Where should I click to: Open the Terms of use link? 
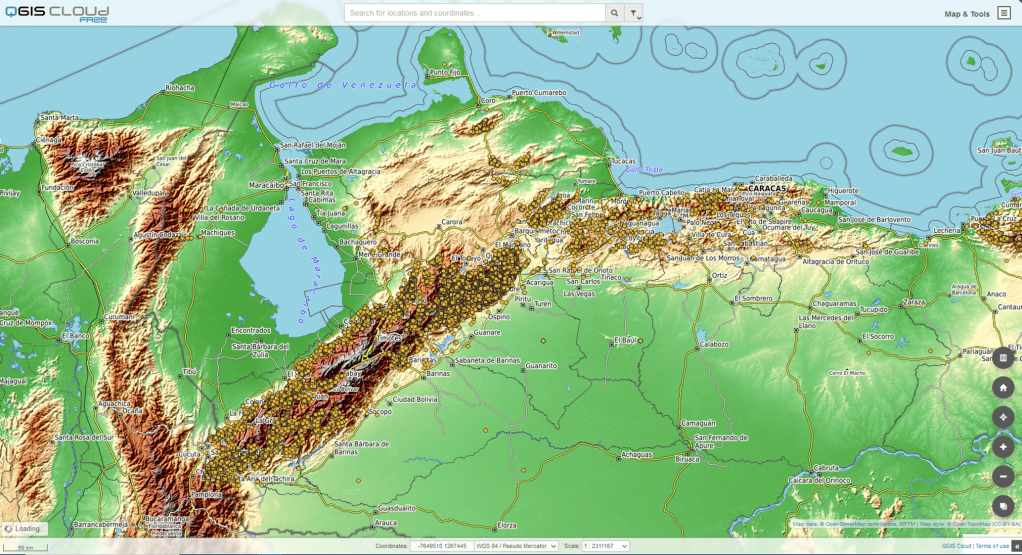992,546
